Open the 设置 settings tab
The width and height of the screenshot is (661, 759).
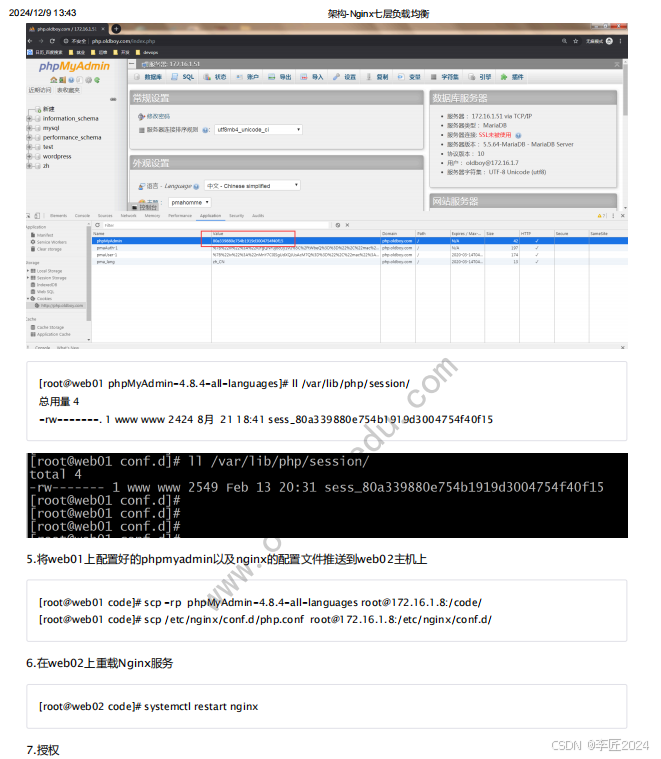pos(345,77)
